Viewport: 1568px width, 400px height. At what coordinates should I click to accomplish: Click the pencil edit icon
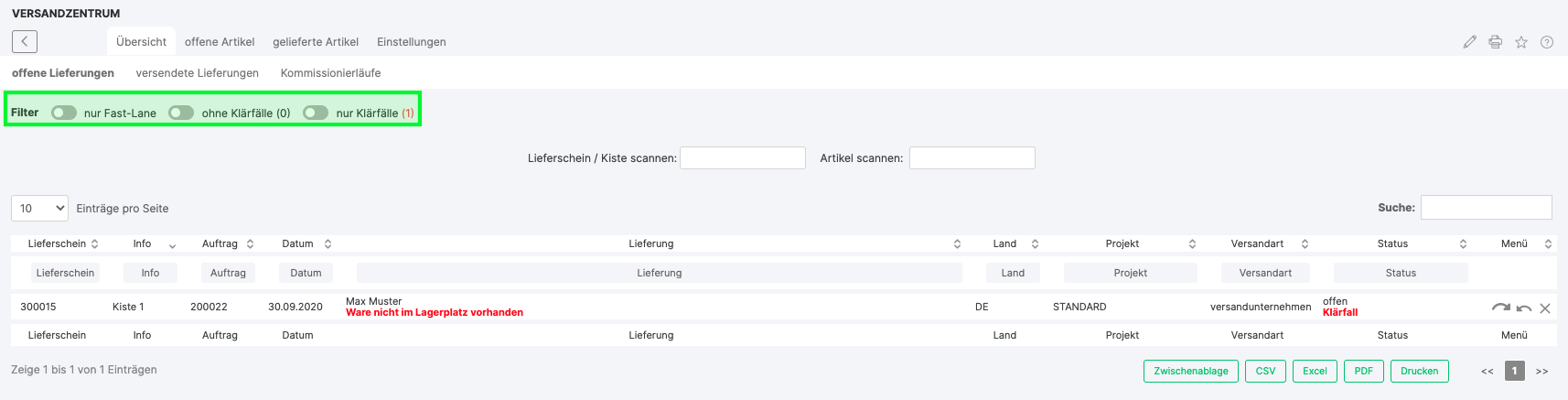(1469, 42)
